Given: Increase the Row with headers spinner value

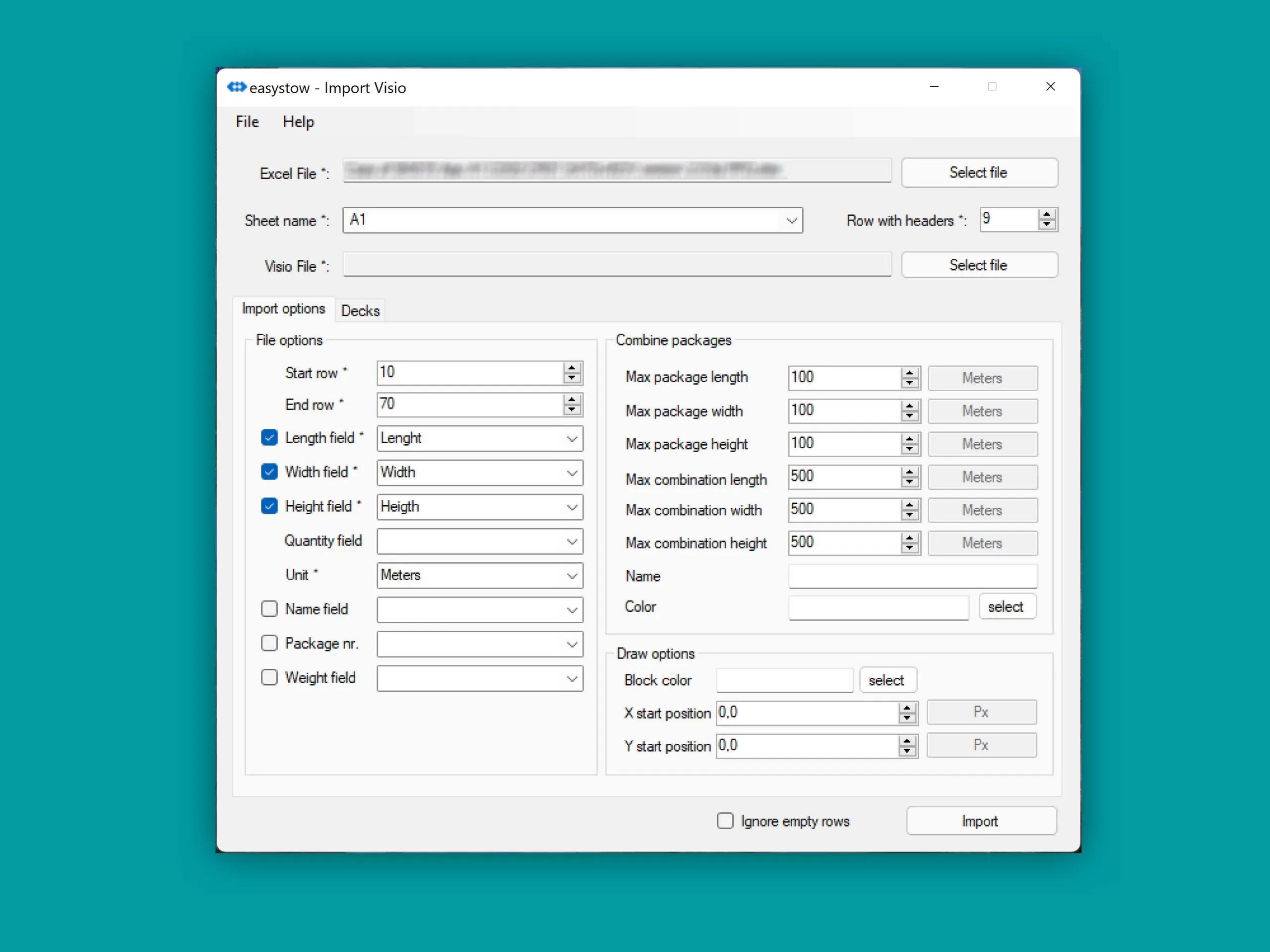Looking at the screenshot, I should point(1046,214).
